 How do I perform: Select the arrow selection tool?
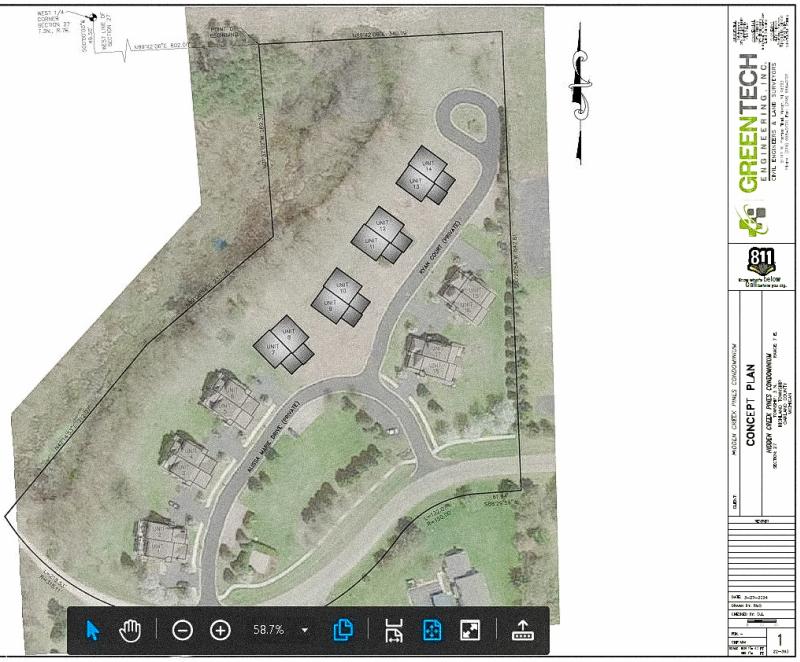(x=94, y=630)
